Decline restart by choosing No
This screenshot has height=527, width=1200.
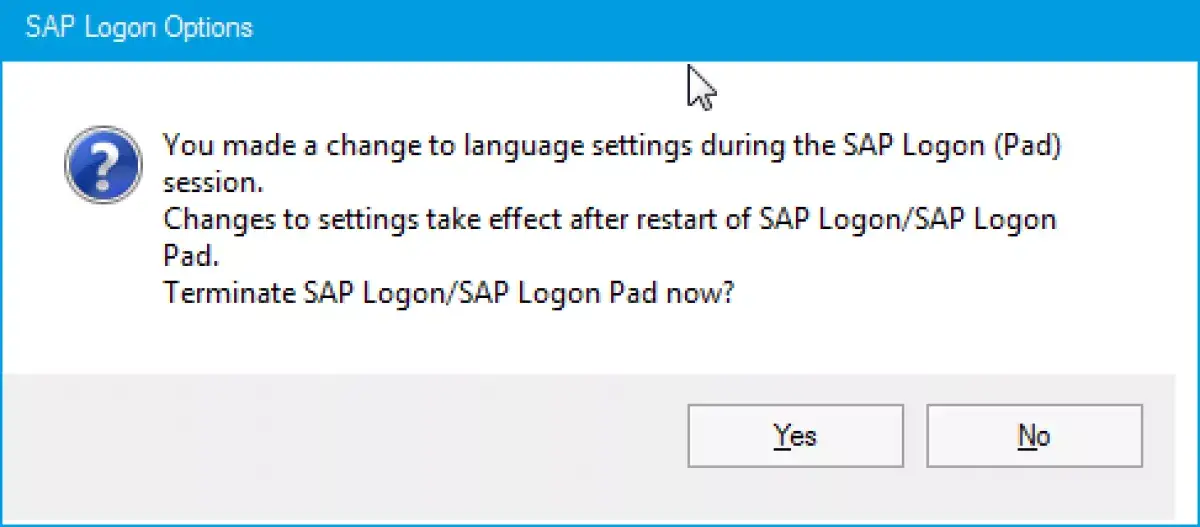pos(1034,436)
